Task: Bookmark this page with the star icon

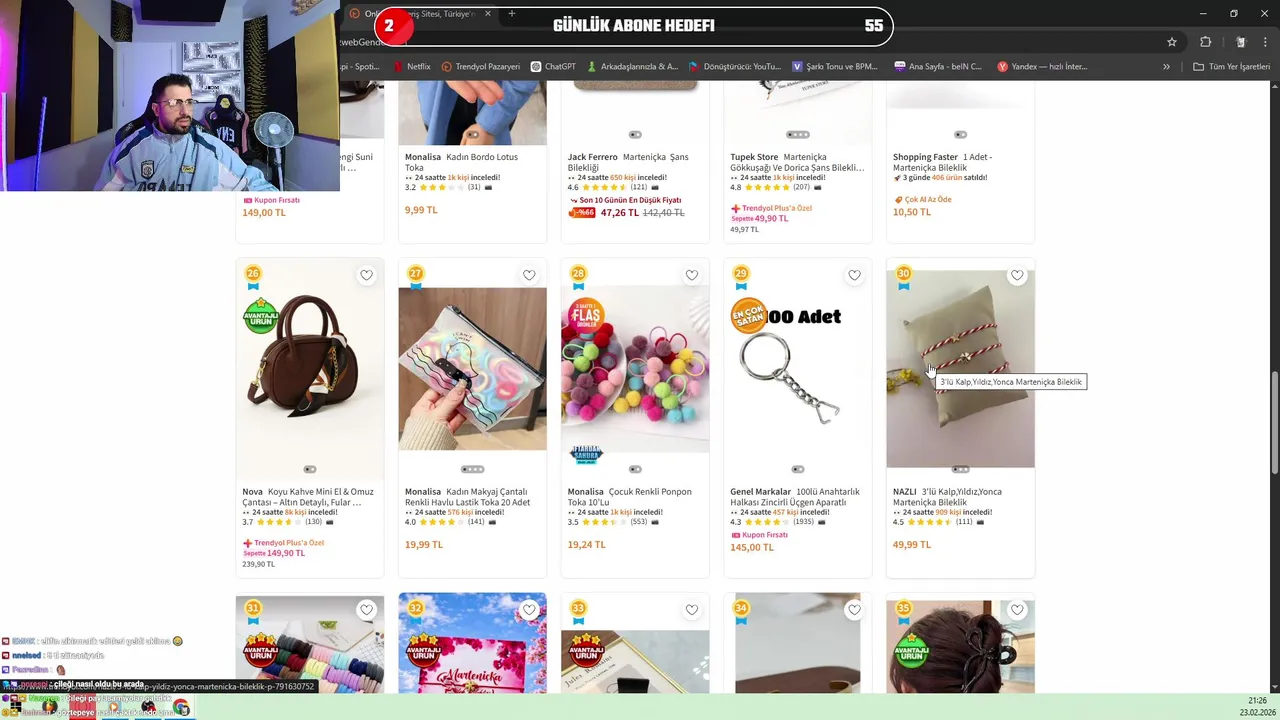Action: tap(1172, 42)
